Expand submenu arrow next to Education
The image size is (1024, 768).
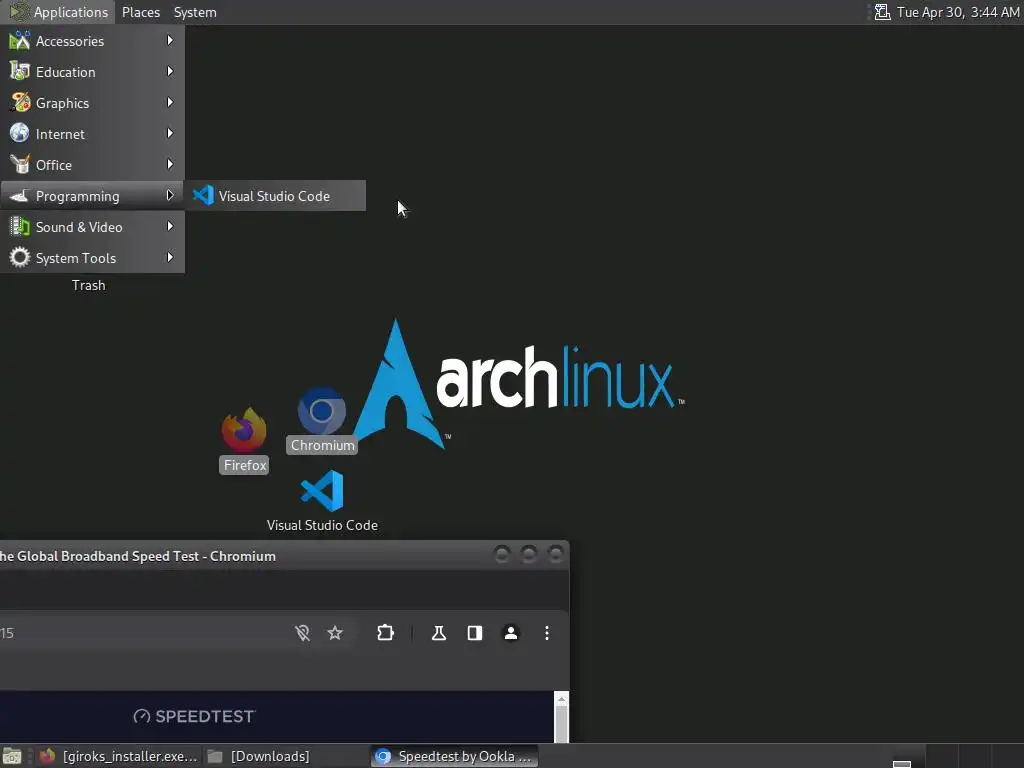[170, 71]
